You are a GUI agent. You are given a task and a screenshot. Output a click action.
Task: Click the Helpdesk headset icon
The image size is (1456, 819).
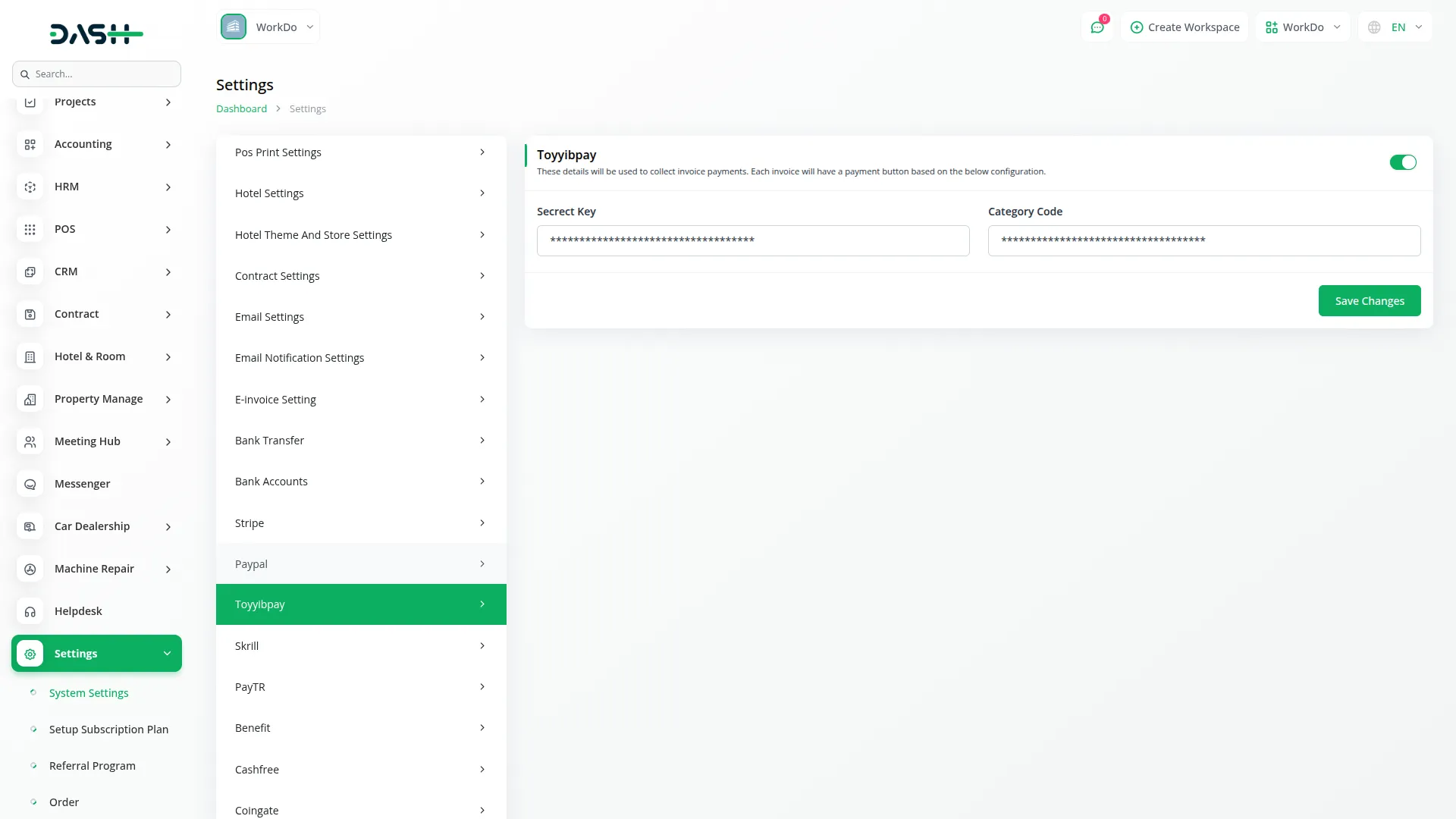click(x=30, y=611)
